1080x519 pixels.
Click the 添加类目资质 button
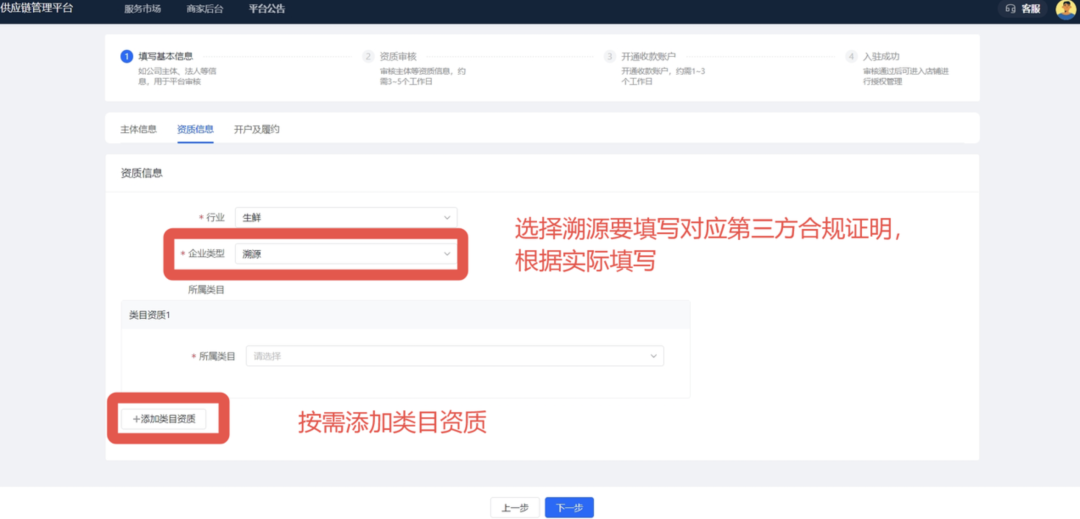(x=164, y=419)
